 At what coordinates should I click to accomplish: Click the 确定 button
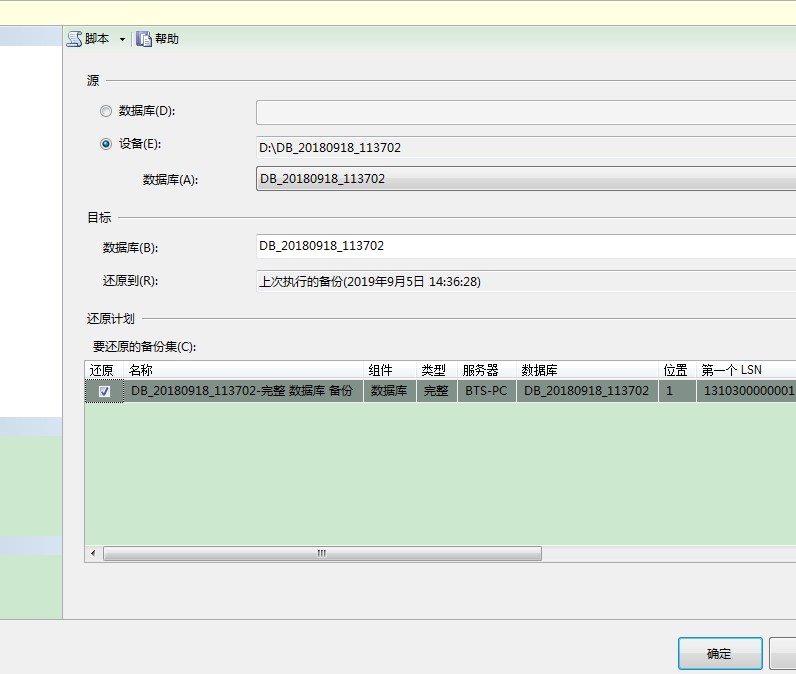point(720,654)
